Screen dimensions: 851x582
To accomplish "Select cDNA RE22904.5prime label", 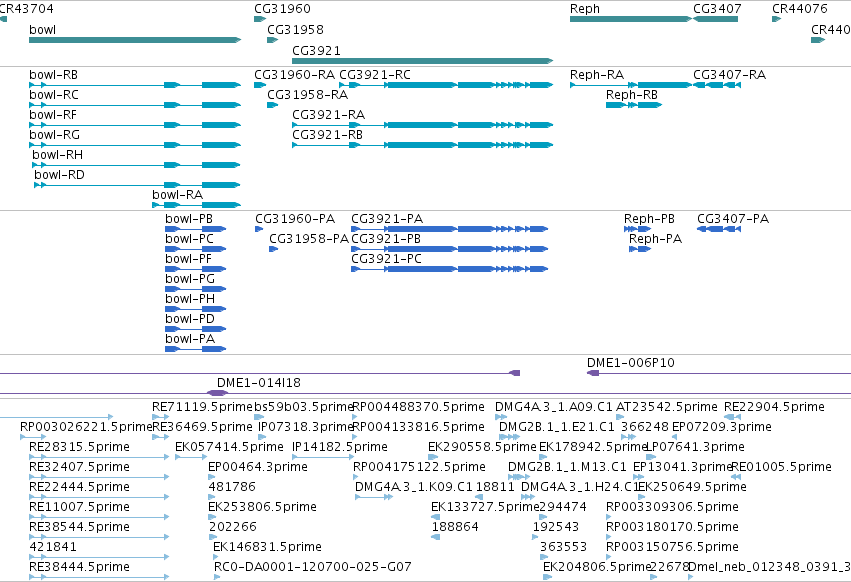I will click(774, 407).
